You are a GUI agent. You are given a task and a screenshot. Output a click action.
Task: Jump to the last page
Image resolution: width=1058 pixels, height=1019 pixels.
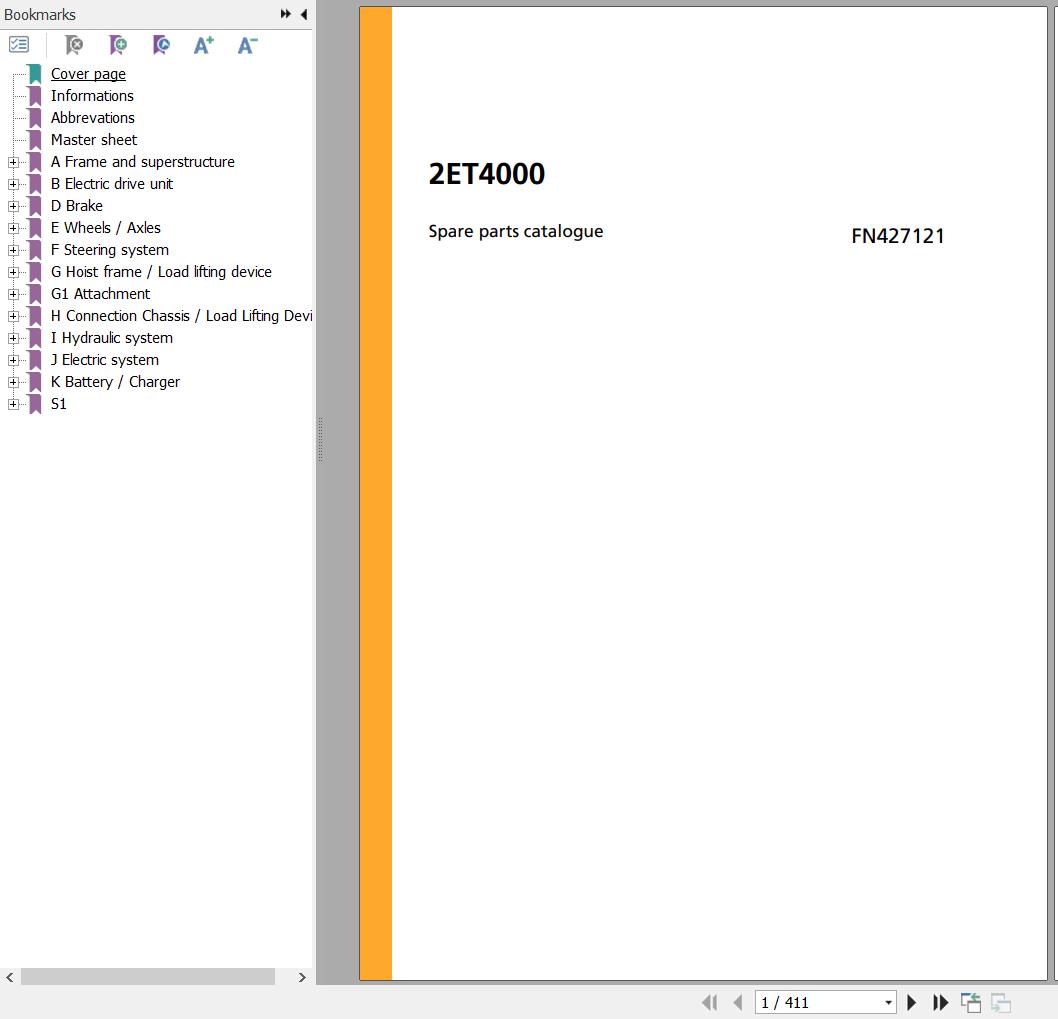tap(941, 1002)
